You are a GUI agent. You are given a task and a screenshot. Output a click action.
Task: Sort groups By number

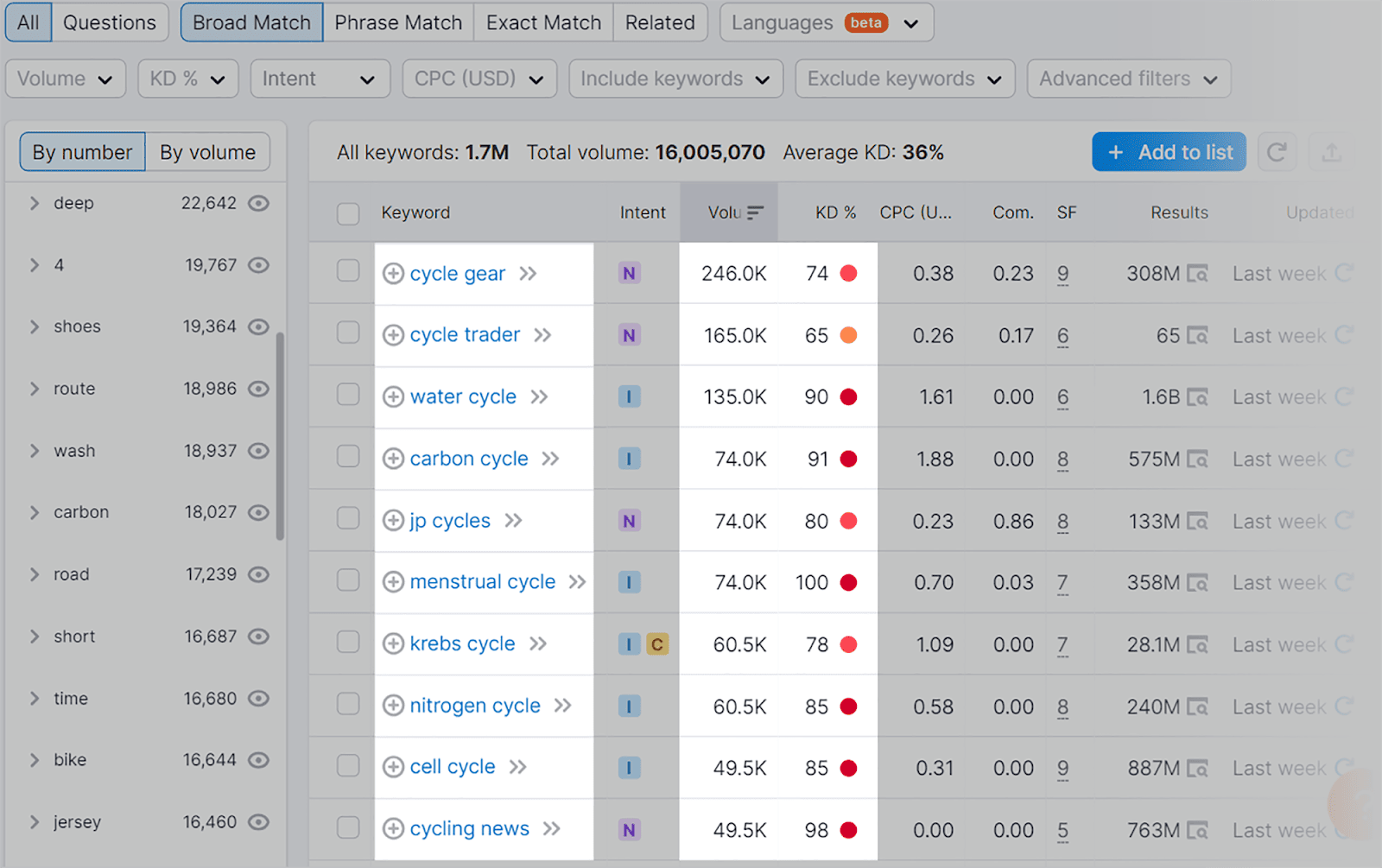pyautogui.click(x=82, y=152)
